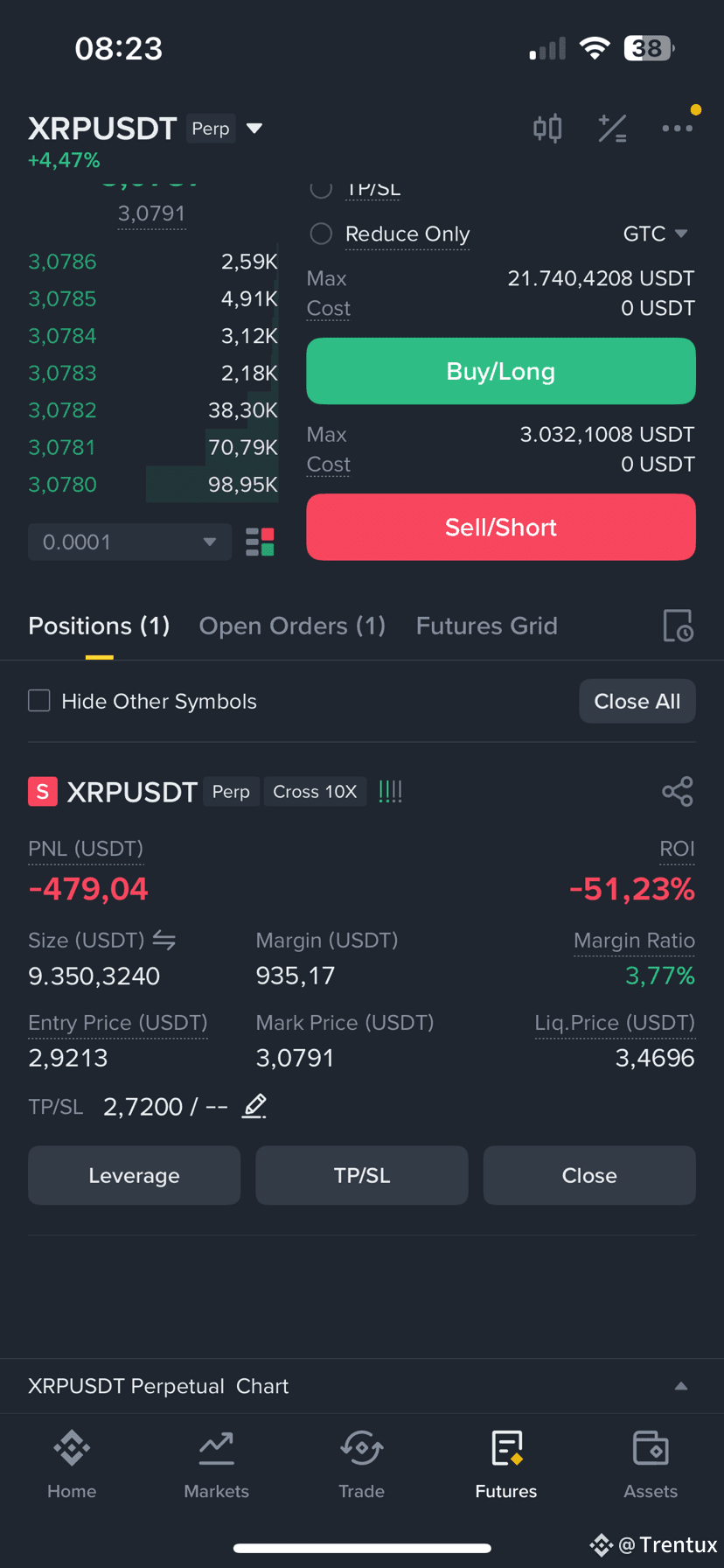Open the three-dot more options menu
724x1568 pixels.
tap(678, 129)
